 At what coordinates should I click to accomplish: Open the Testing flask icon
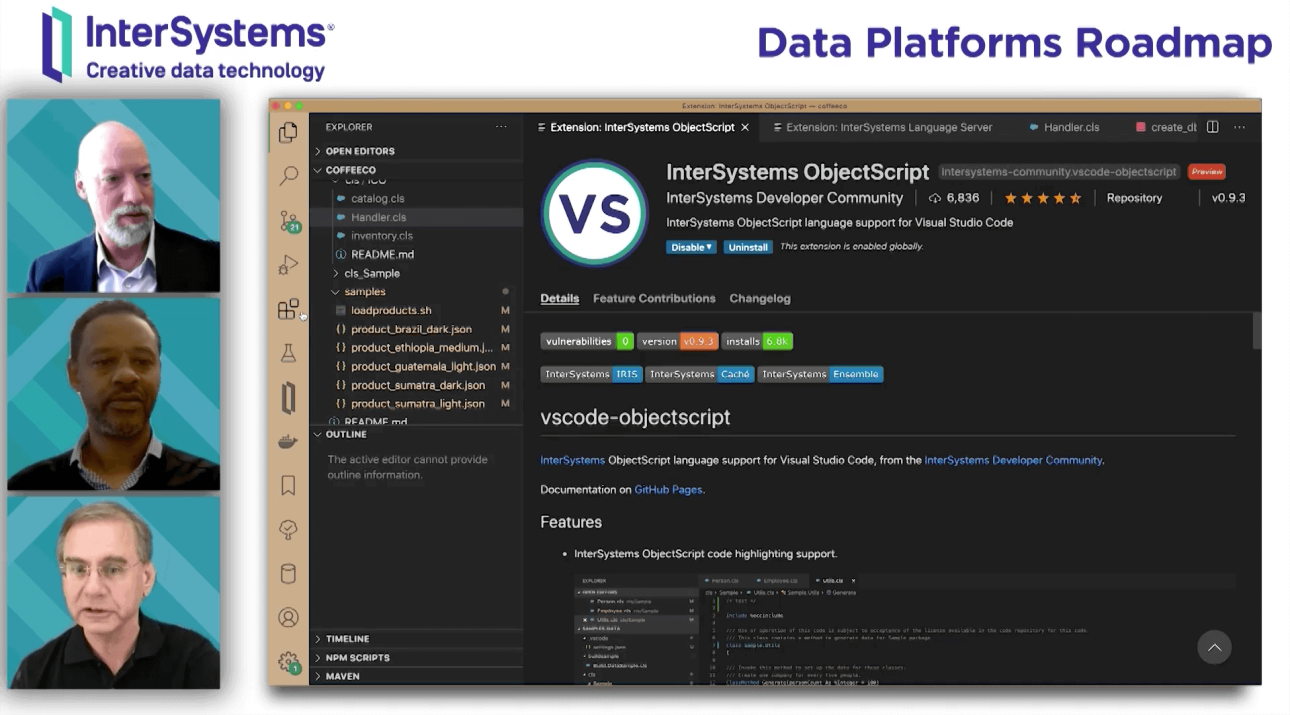289,353
